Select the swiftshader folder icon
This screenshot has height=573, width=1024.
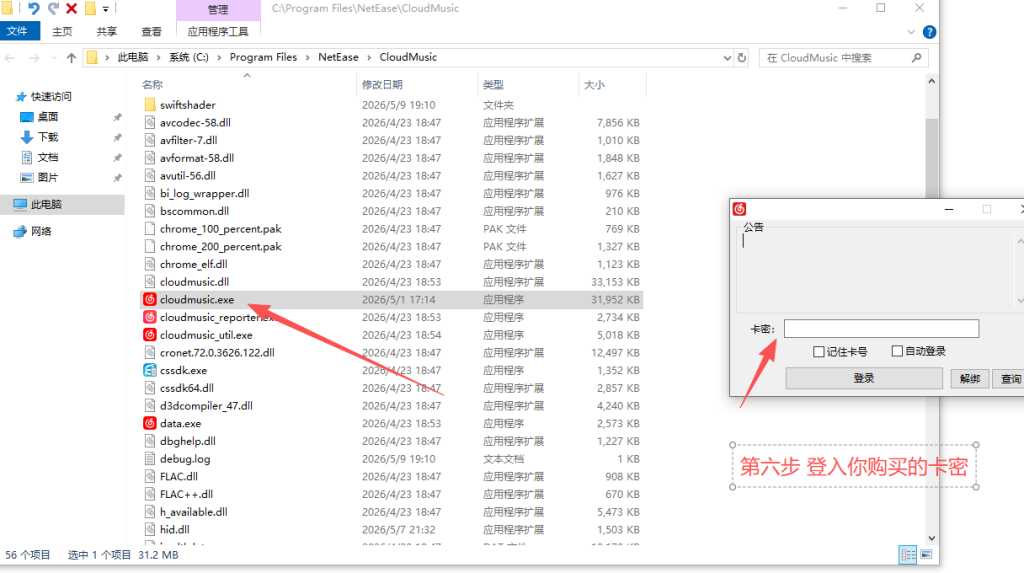[150, 105]
